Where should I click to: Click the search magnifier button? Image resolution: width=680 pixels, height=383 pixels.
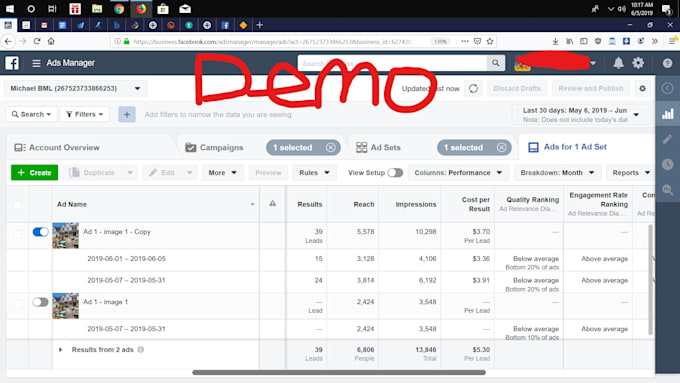tap(495, 63)
